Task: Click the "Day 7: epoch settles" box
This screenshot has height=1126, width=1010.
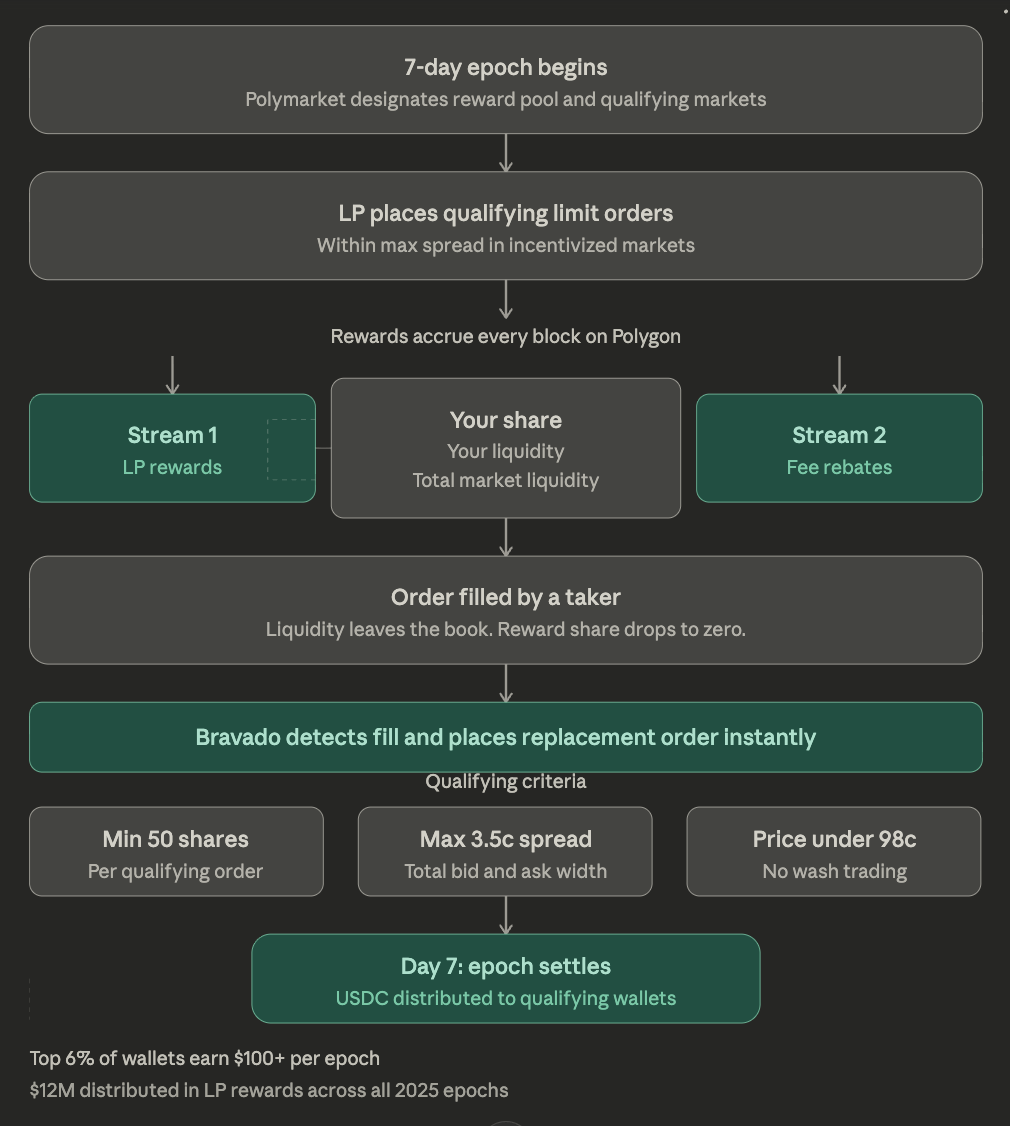Action: coord(505,979)
